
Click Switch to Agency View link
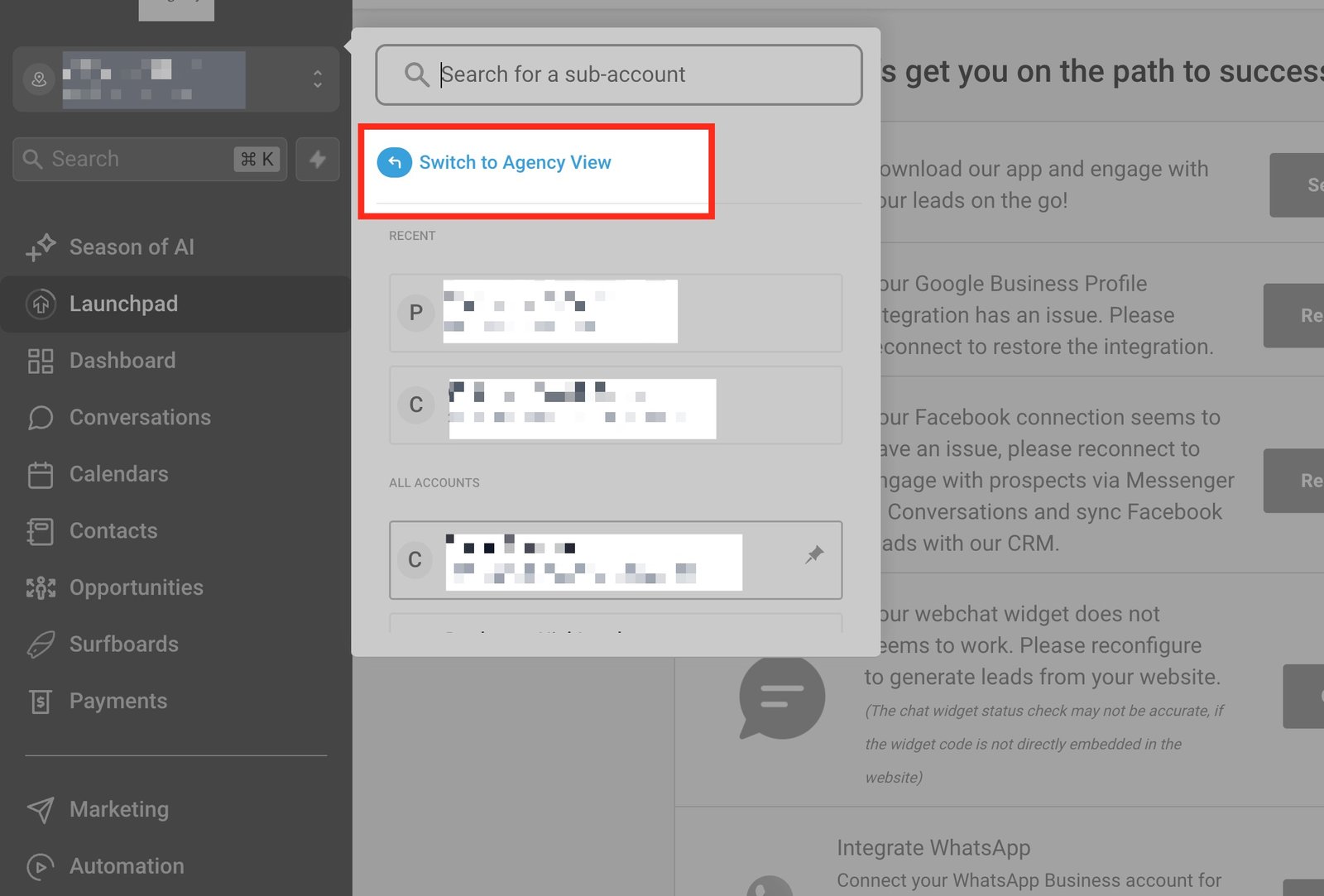coord(515,162)
